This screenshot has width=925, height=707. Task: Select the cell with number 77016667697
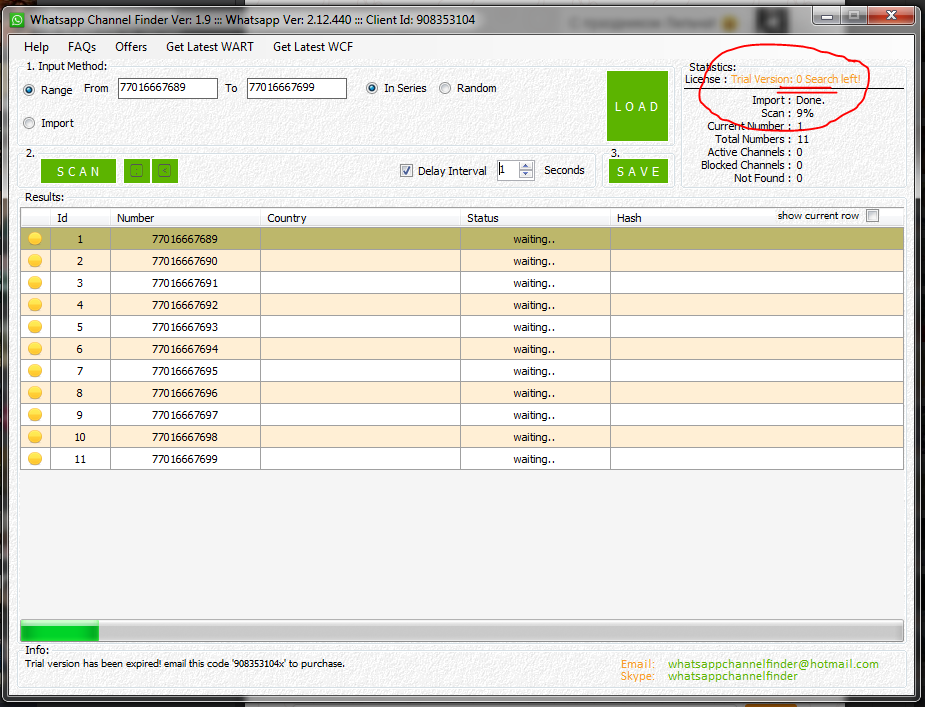[185, 415]
